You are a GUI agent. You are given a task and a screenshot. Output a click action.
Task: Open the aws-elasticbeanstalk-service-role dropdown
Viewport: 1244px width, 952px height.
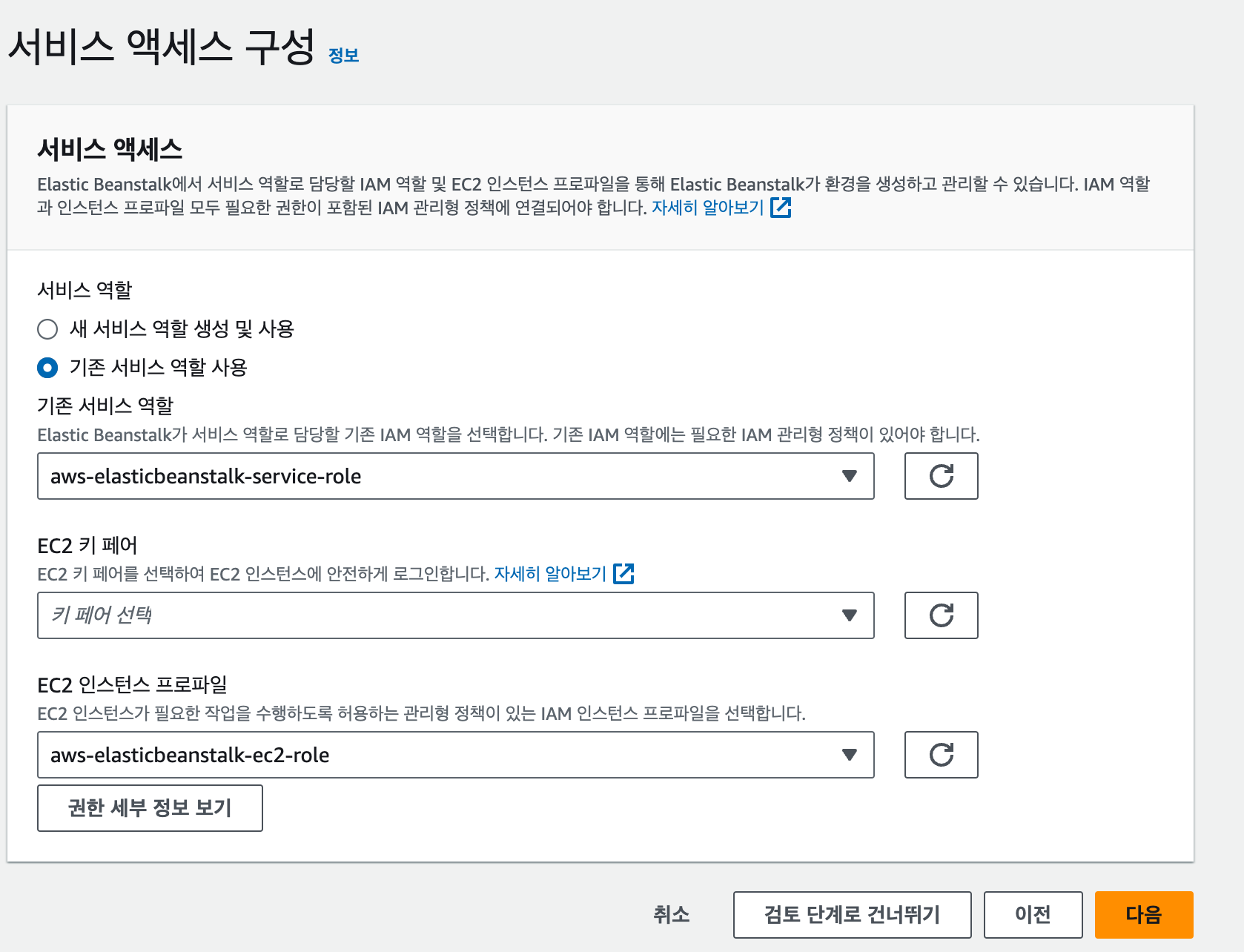(456, 476)
